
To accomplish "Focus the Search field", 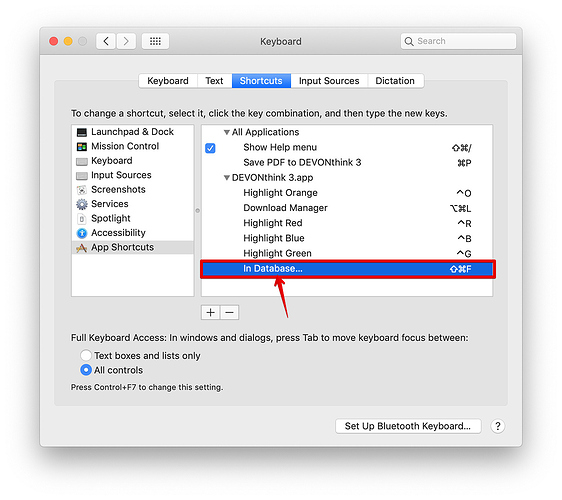I will coord(458,41).
